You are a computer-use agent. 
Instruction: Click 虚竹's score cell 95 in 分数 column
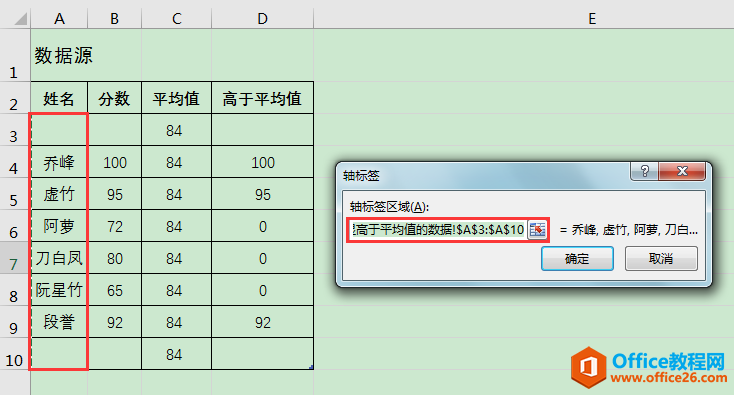[114, 194]
